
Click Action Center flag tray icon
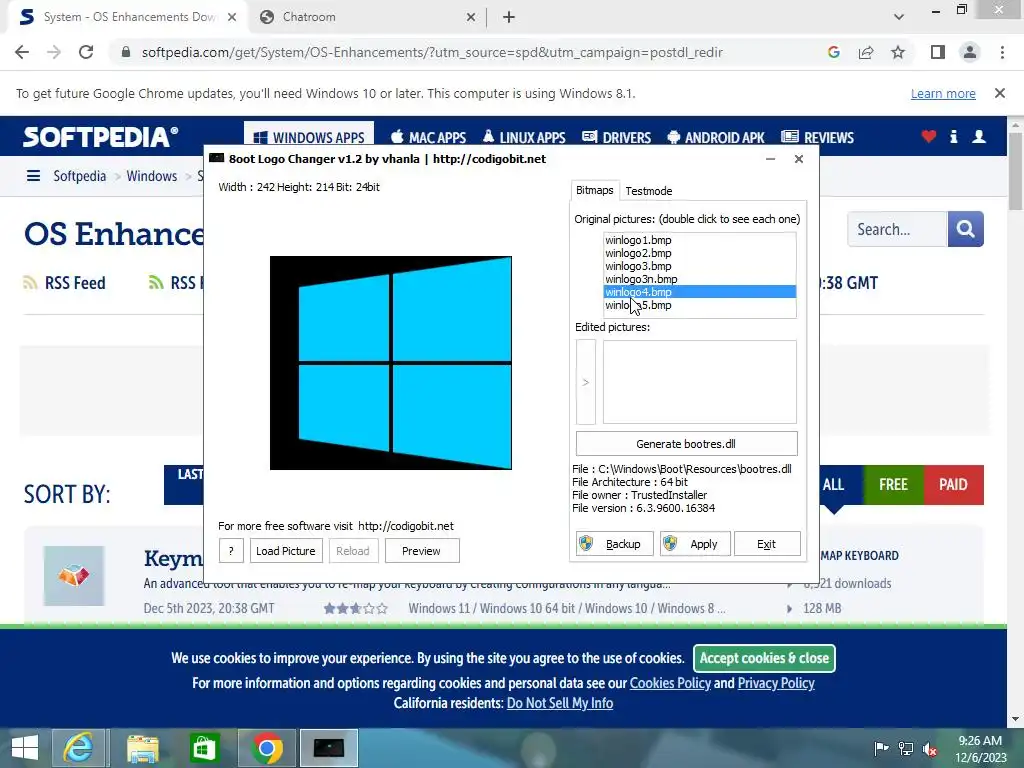881,748
